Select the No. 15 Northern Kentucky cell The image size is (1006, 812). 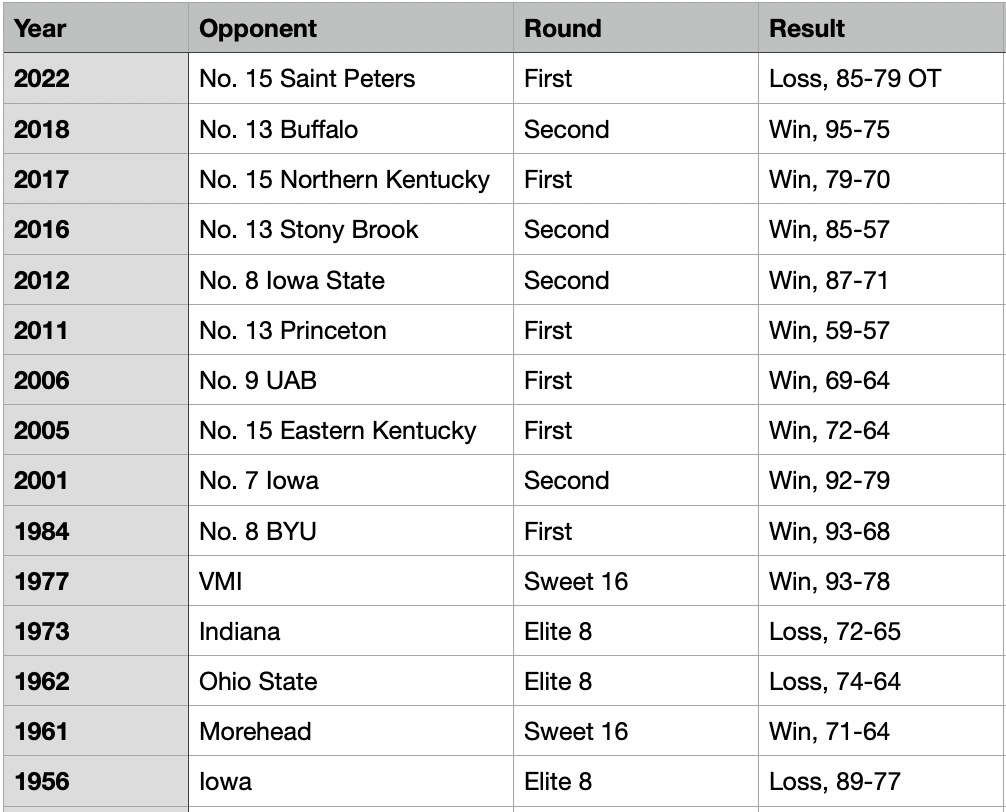click(351, 179)
